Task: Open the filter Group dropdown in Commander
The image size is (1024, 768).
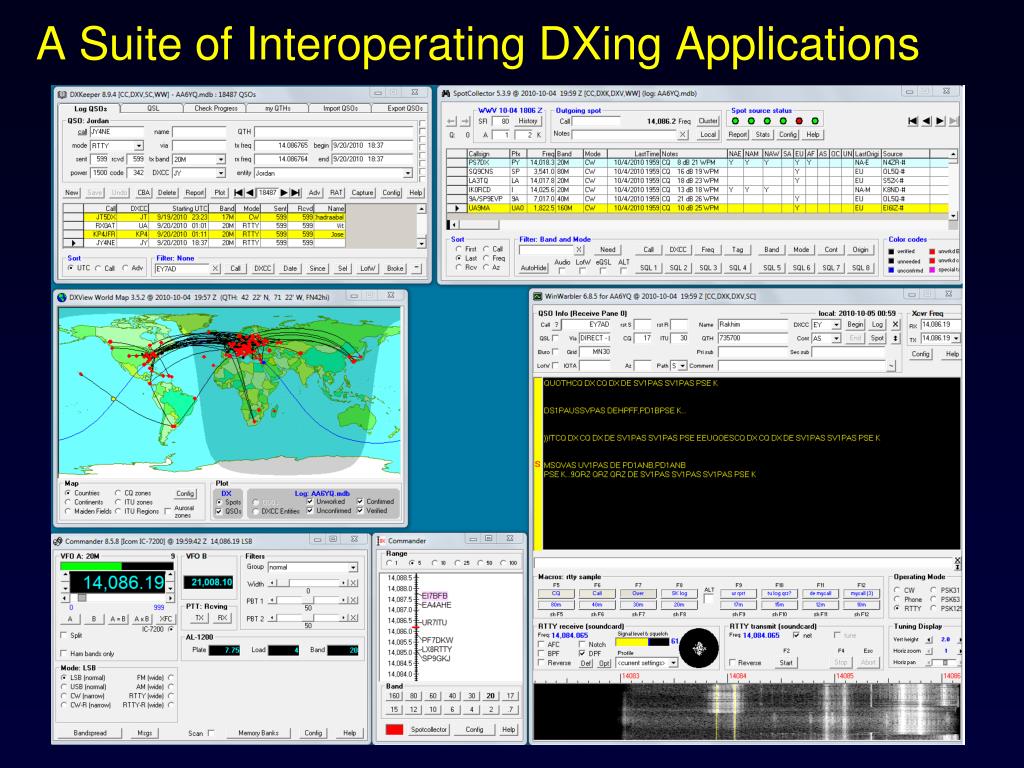Action: tap(352, 567)
